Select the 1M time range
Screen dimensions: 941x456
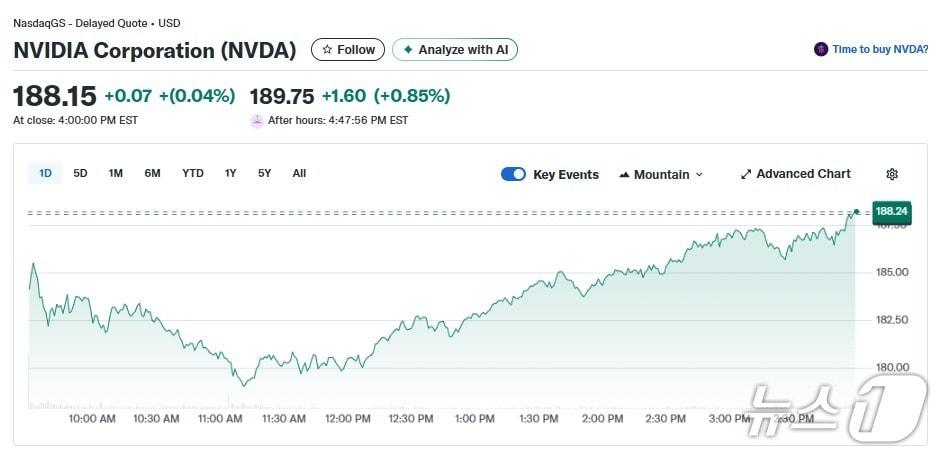point(116,173)
